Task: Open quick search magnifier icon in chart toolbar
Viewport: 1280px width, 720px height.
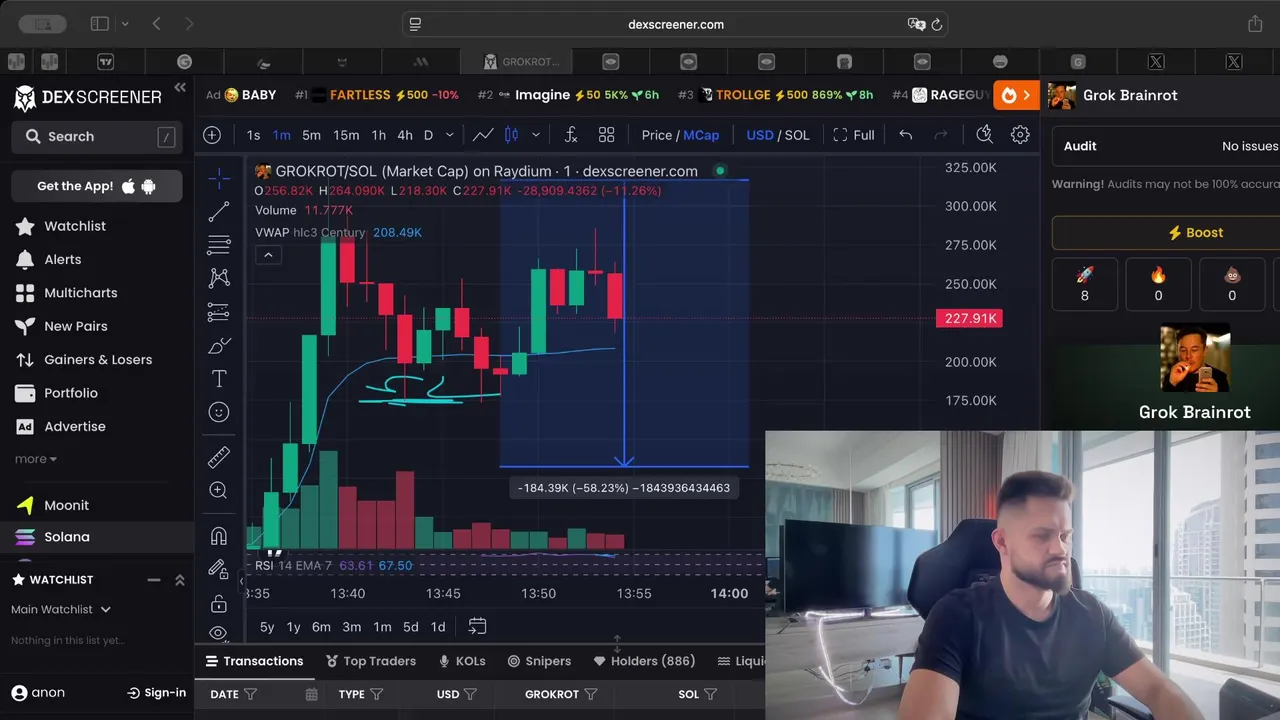Action: point(984,135)
